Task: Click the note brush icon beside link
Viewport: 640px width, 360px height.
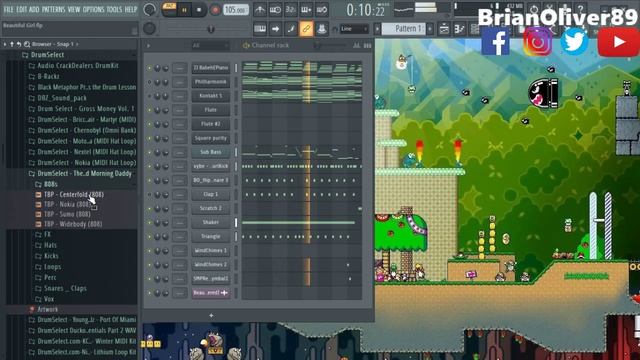Action: click(291, 29)
